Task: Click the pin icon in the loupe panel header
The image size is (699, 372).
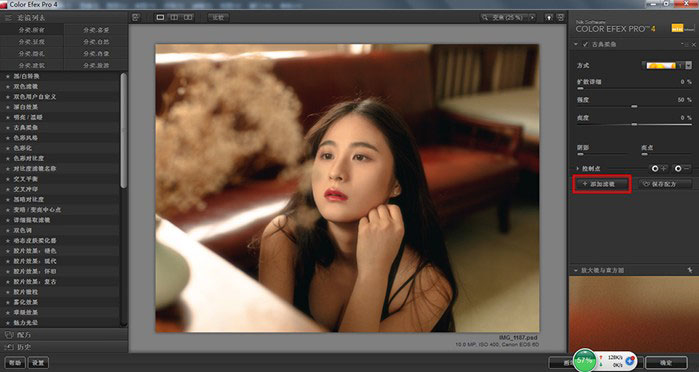Action: [x=690, y=270]
